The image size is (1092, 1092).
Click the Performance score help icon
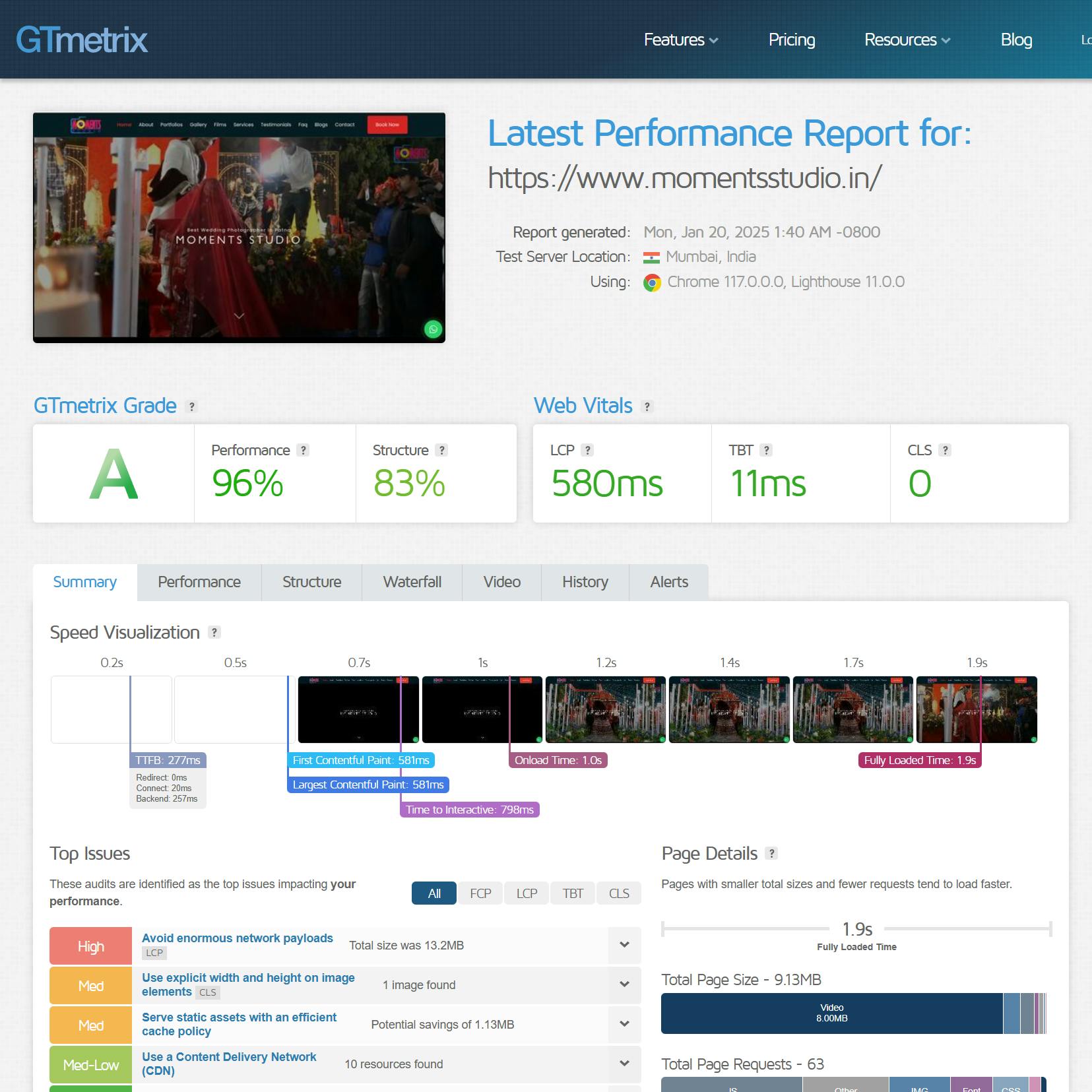pos(303,450)
